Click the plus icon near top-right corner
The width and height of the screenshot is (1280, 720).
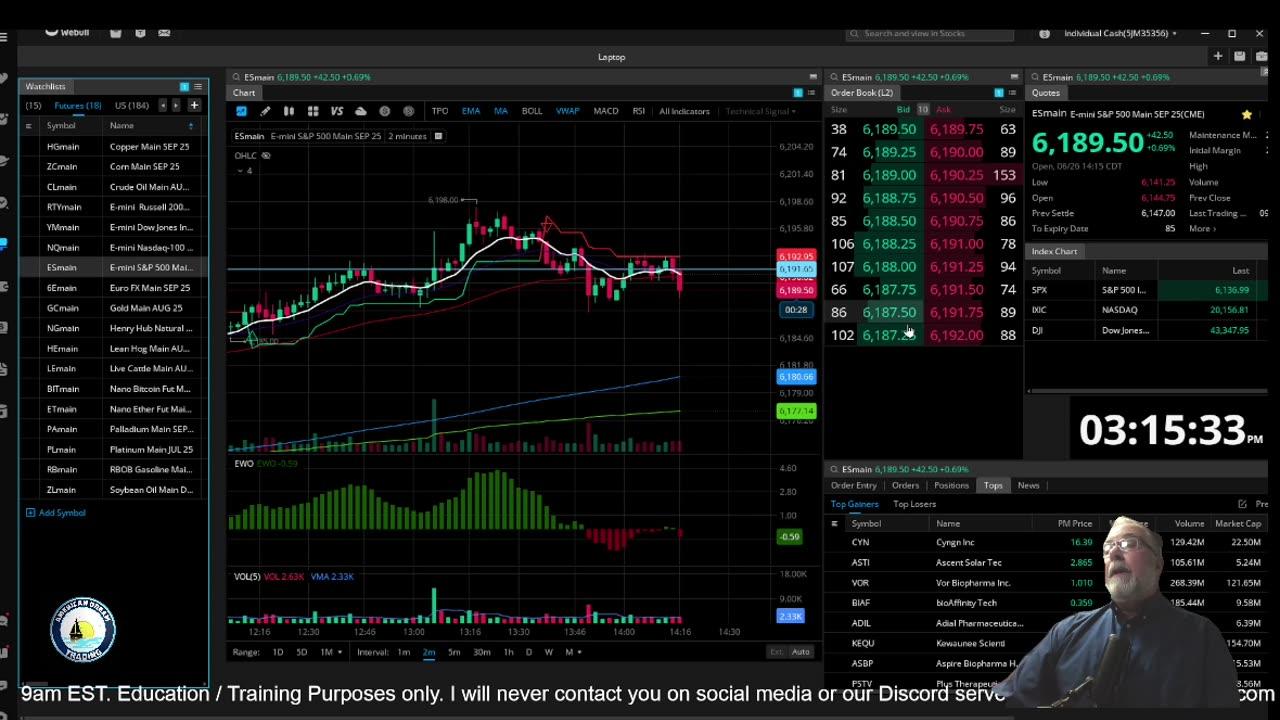pyautogui.click(x=1218, y=57)
